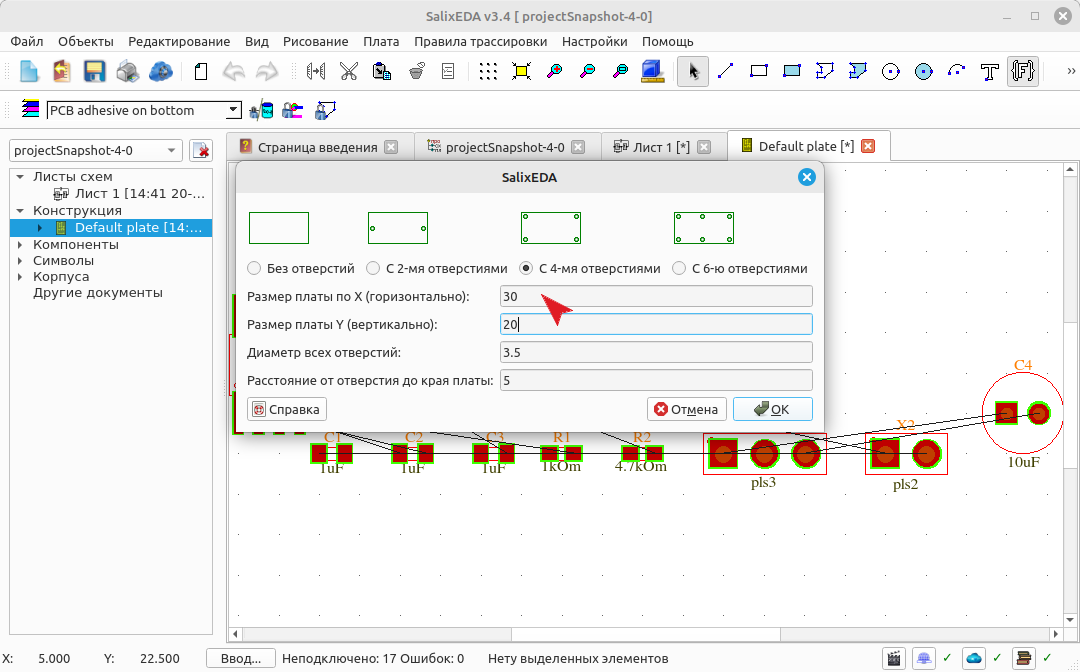
Task: Expand the 'Default plate' tree item arrow
Action: (x=40, y=228)
